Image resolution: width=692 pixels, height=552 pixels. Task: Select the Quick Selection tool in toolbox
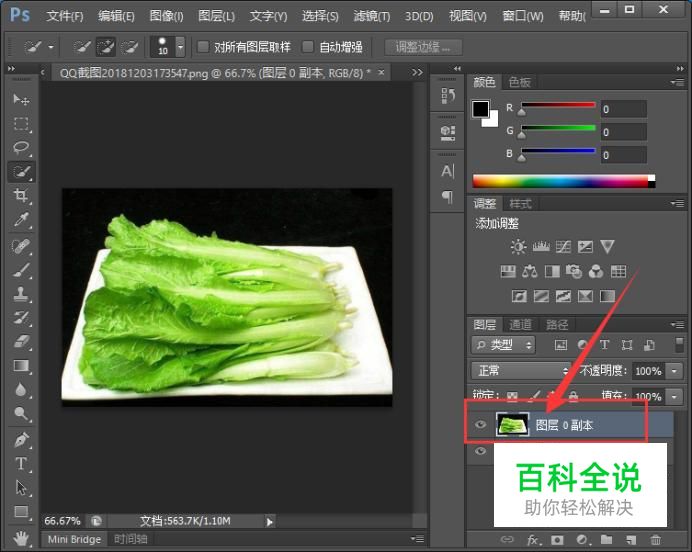(21, 172)
